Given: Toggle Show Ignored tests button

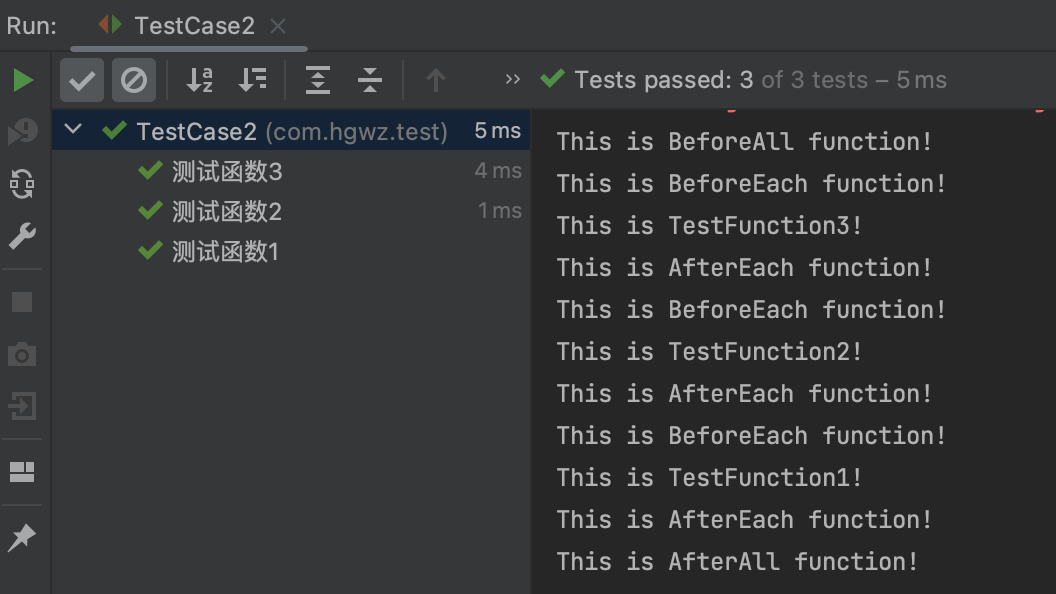Looking at the screenshot, I should click(x=133, y=80).
